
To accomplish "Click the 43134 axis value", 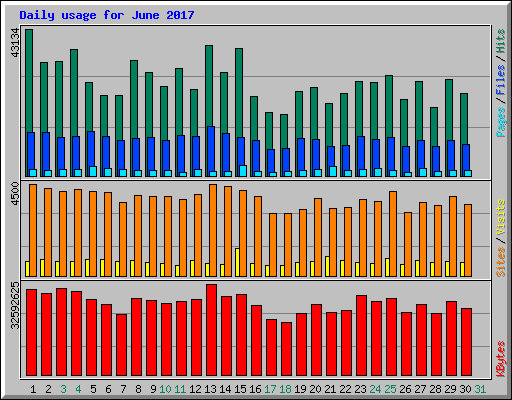I will [x=15, y=42].
